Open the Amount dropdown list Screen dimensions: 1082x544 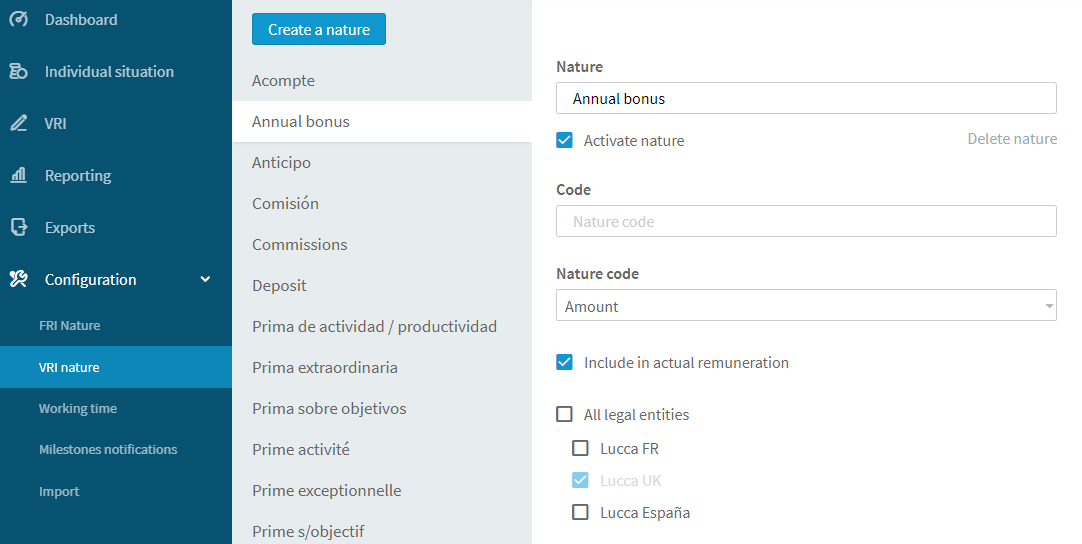(x=806, y=305)
